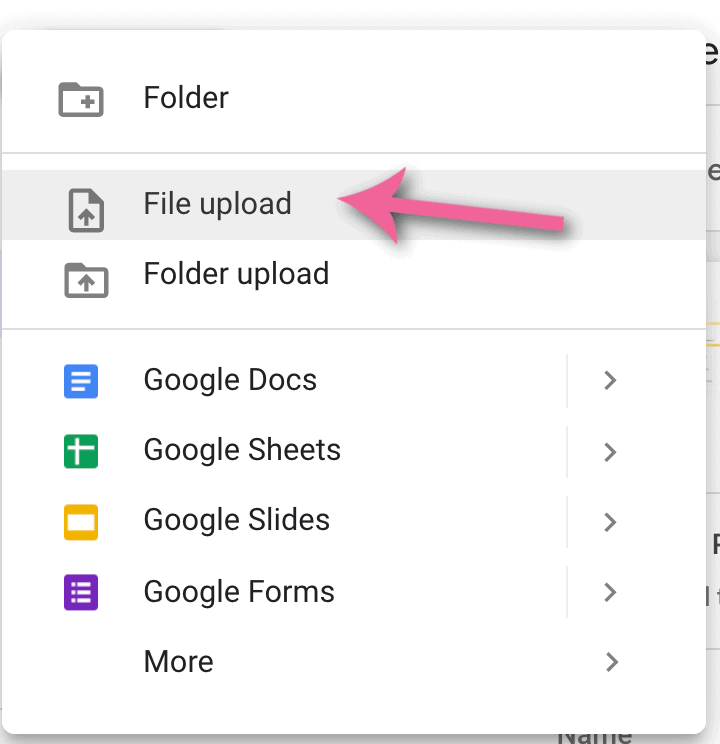
Task: Click the new Folder icon with plus sign
Action: pos(81,99)
